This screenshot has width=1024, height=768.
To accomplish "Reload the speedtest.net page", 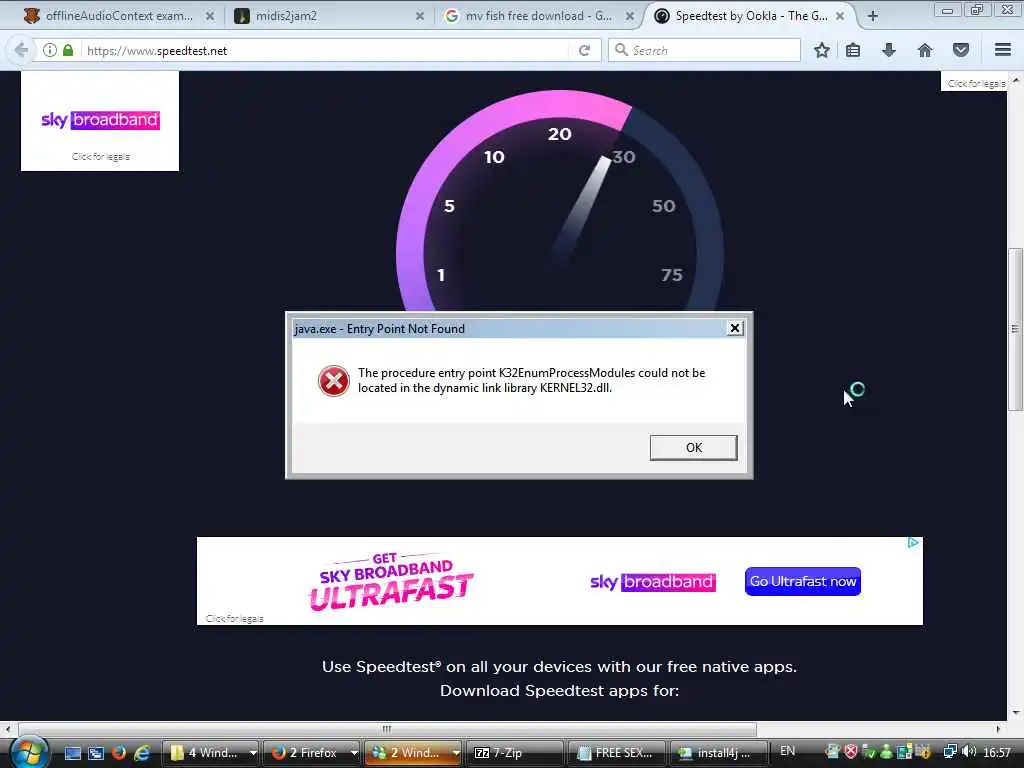I will pos(584,50).
